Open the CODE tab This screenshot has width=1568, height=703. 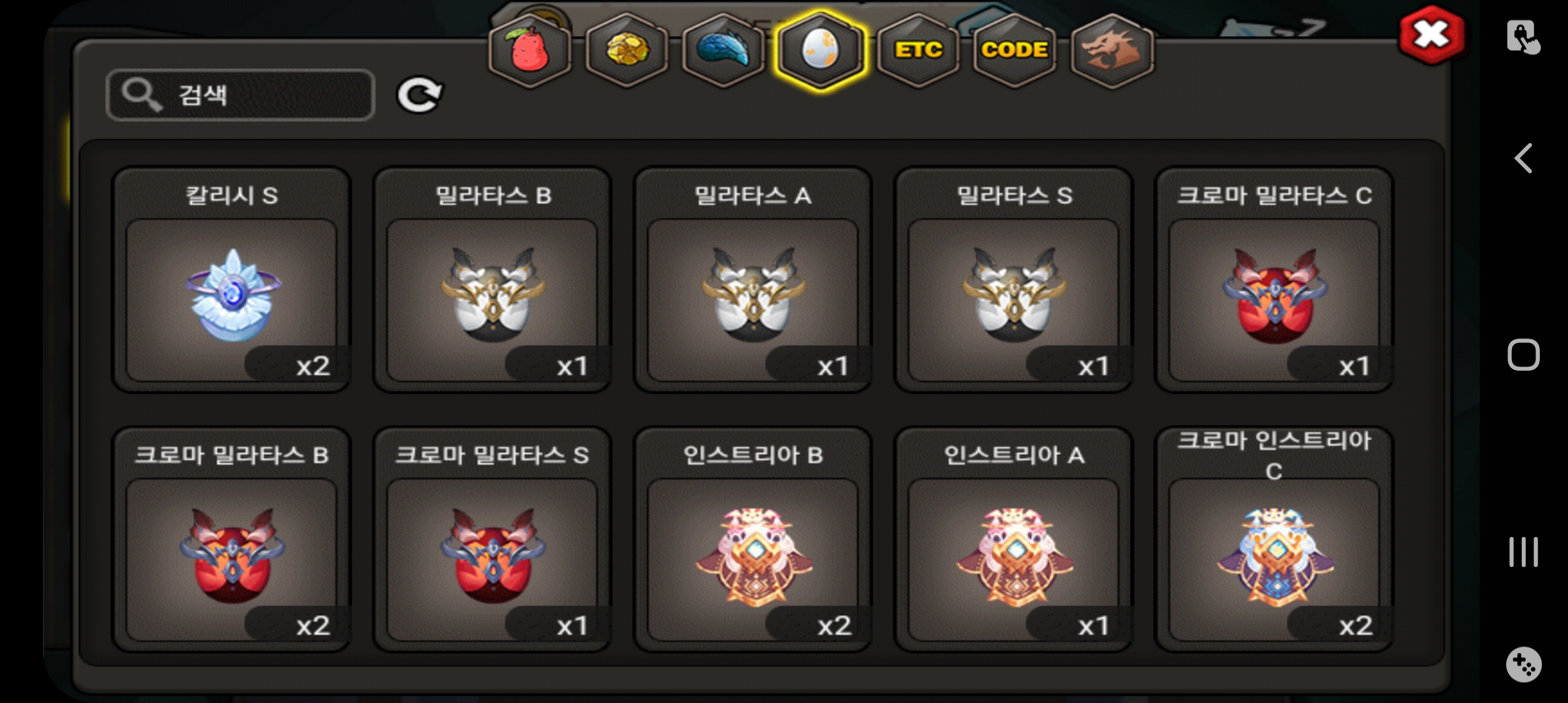point(1015,51)
